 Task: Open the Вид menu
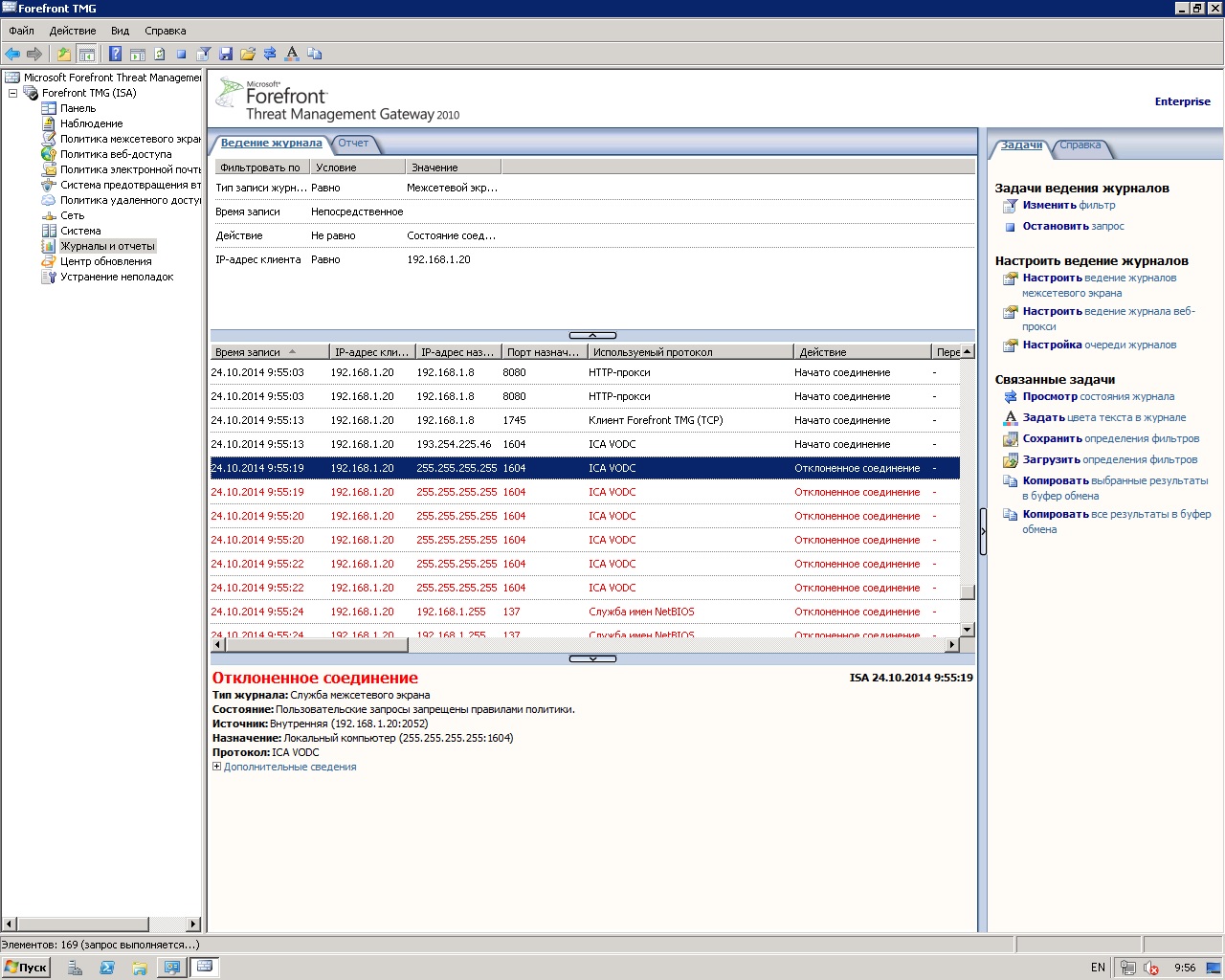click(x=120, y=31)
